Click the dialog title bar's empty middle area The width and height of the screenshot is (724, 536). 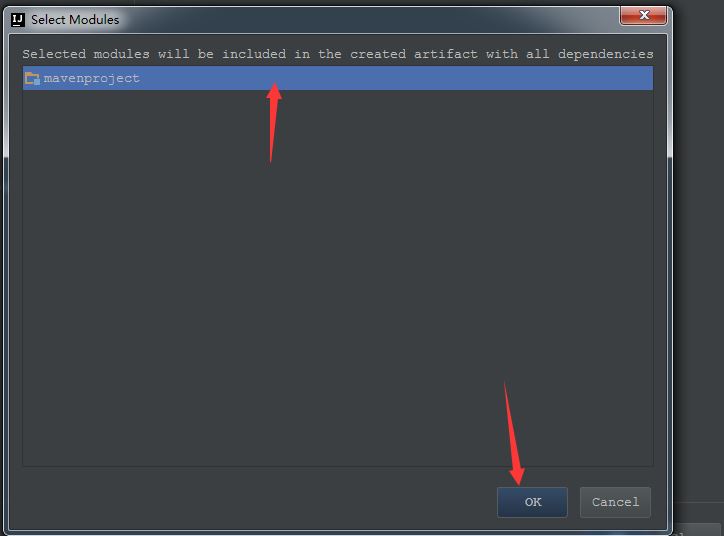369,19
